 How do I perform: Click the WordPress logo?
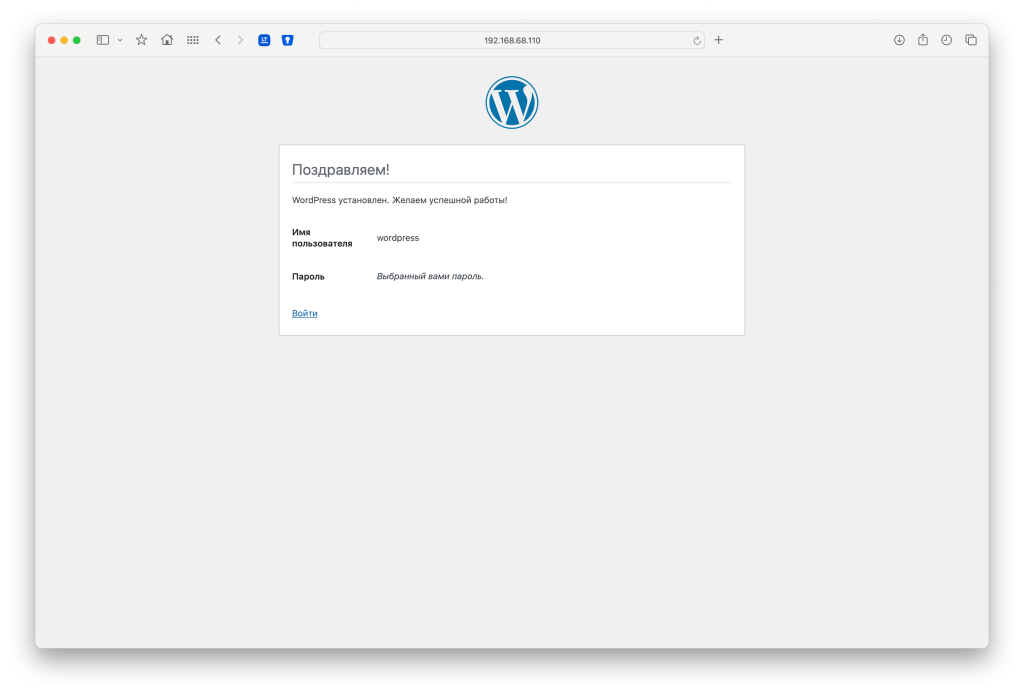pyautogui.click(x=512, y=103)
